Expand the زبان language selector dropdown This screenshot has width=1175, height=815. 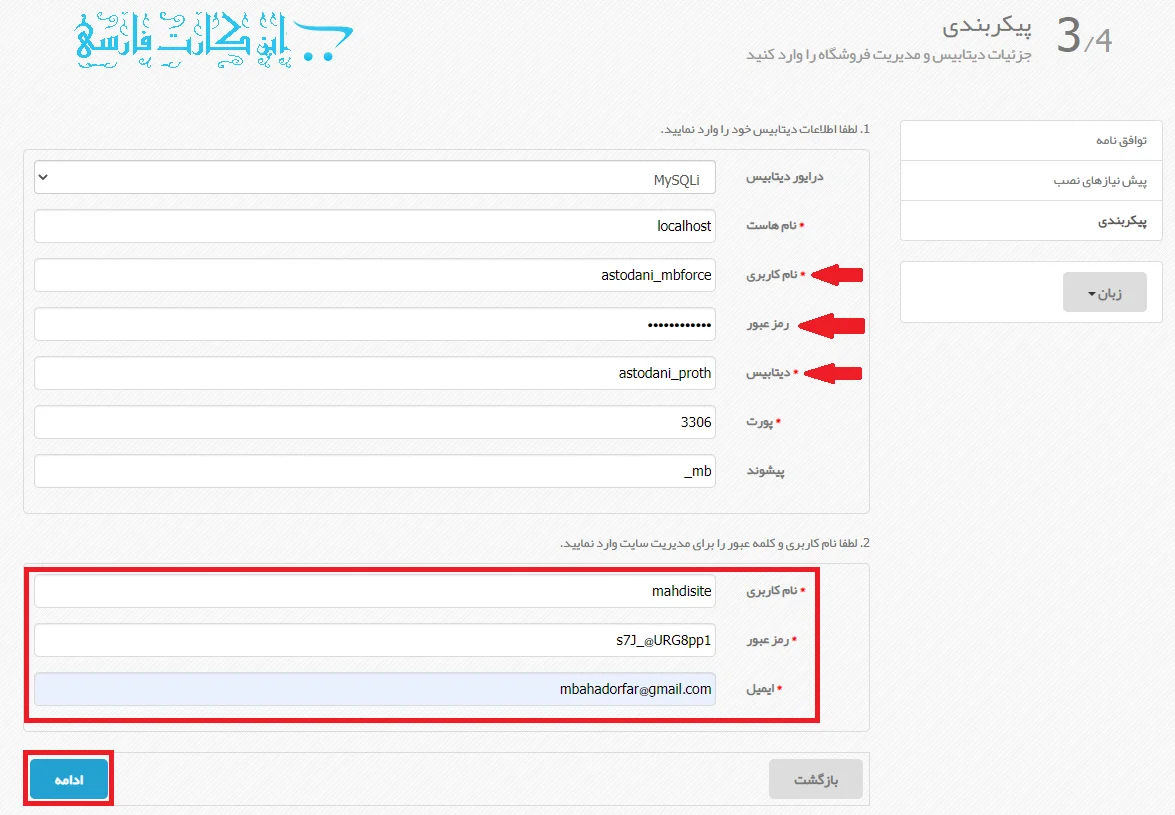pyautogui.click(x=1104, y=291)
